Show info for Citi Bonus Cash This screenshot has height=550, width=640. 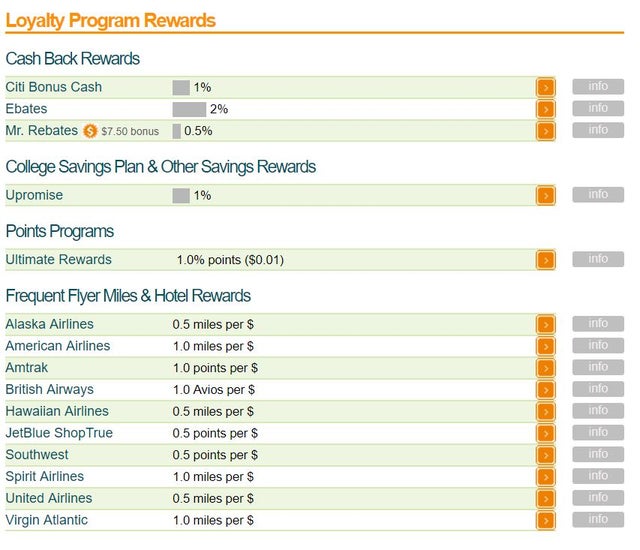[x=598, y=87]
